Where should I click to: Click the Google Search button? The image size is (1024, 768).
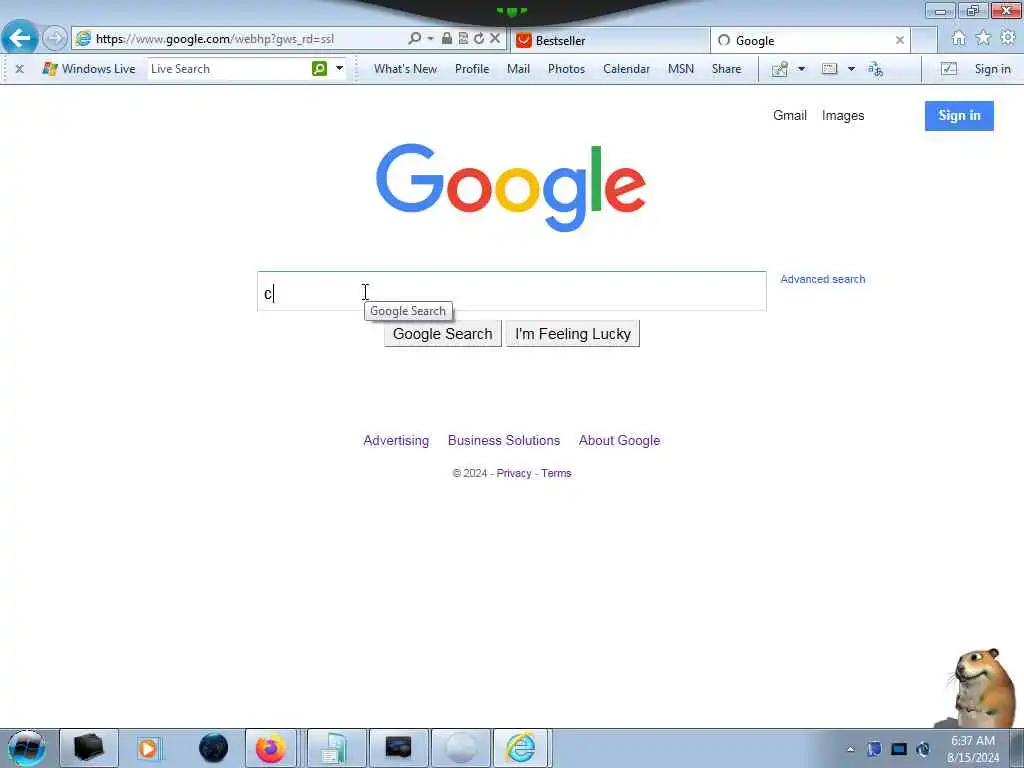[443, 334]
